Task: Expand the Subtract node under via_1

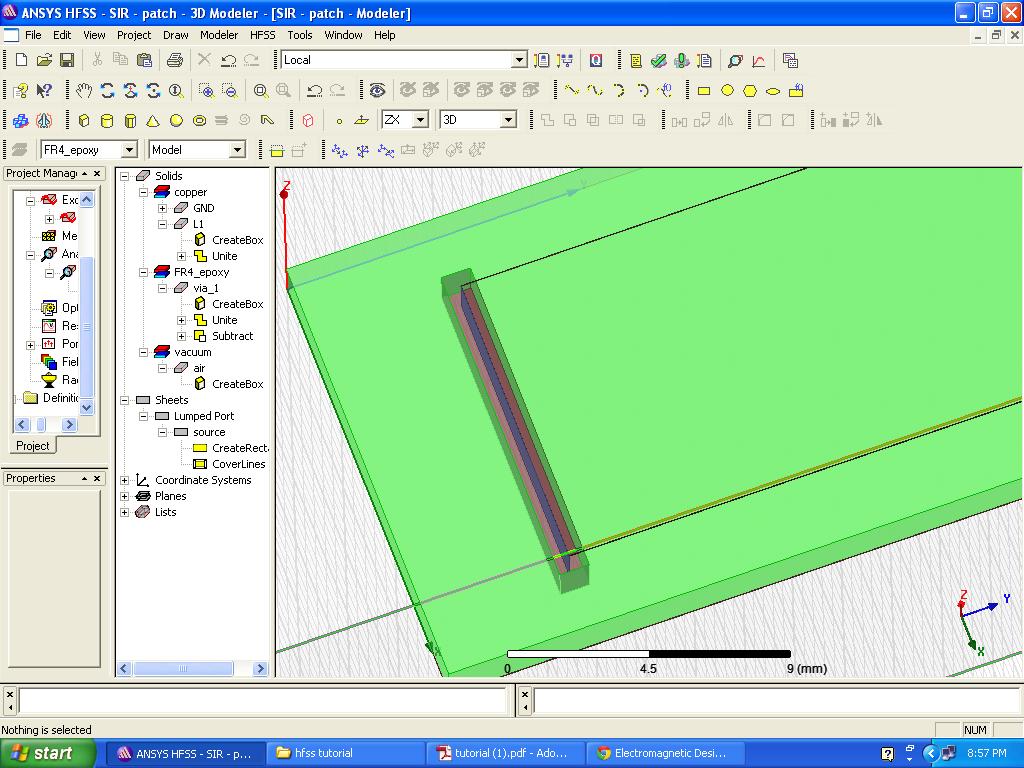Action: pyautogui.click(x=182, y=336)
